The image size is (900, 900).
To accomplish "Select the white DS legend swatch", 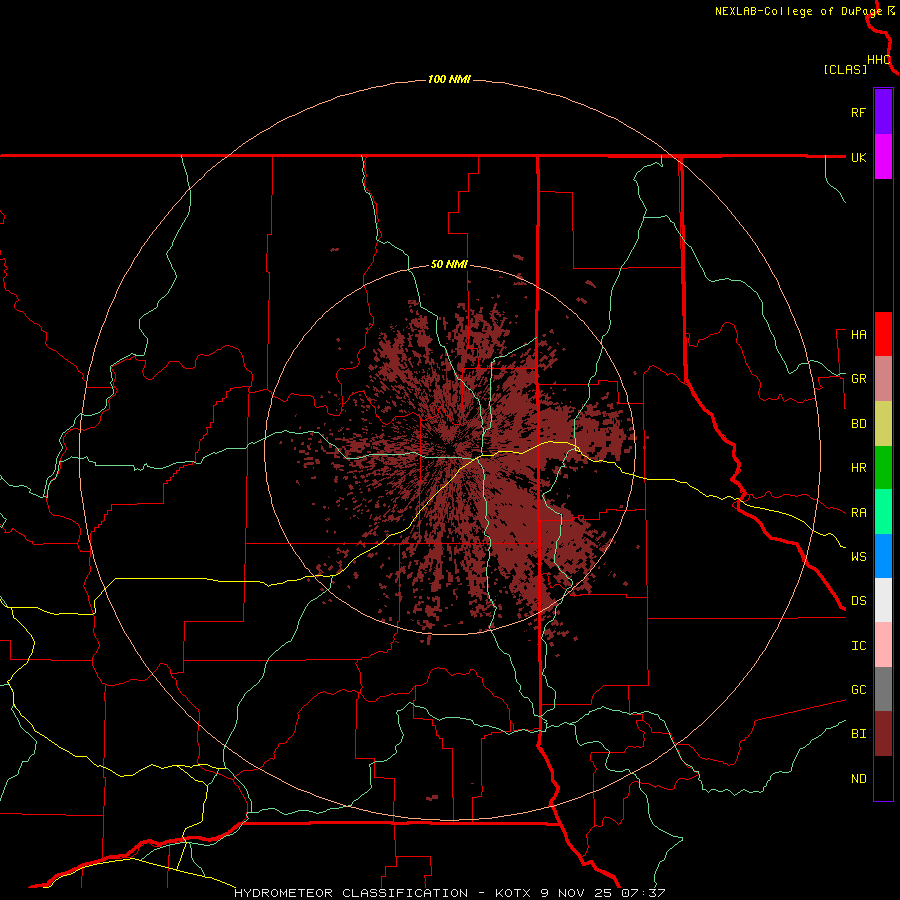I will pyautogui.click(x=883, y=600).
